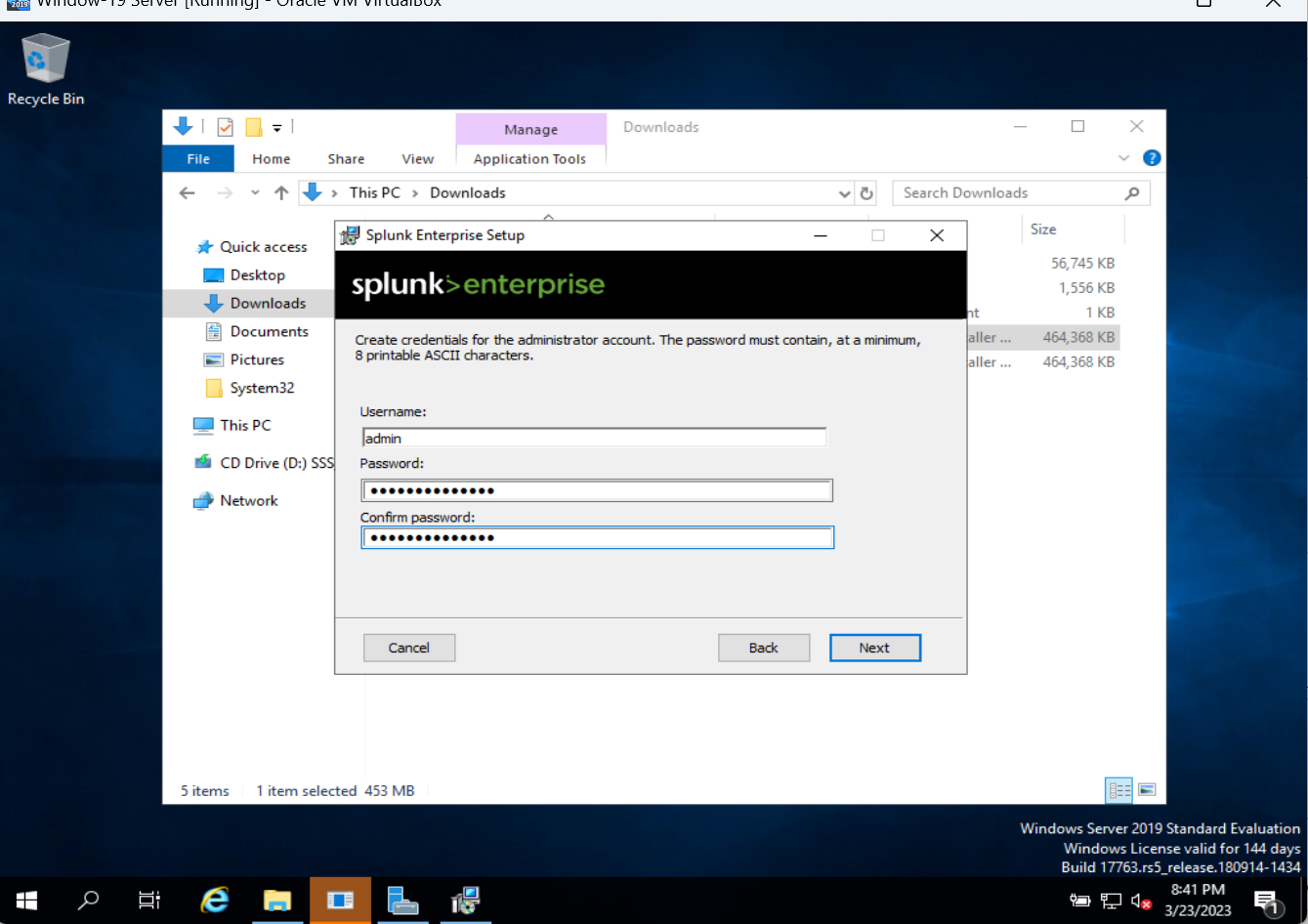The height and width of the screenshot is (924, 1308).
Task: Switch to large icons view
Action: [1147, 790]
